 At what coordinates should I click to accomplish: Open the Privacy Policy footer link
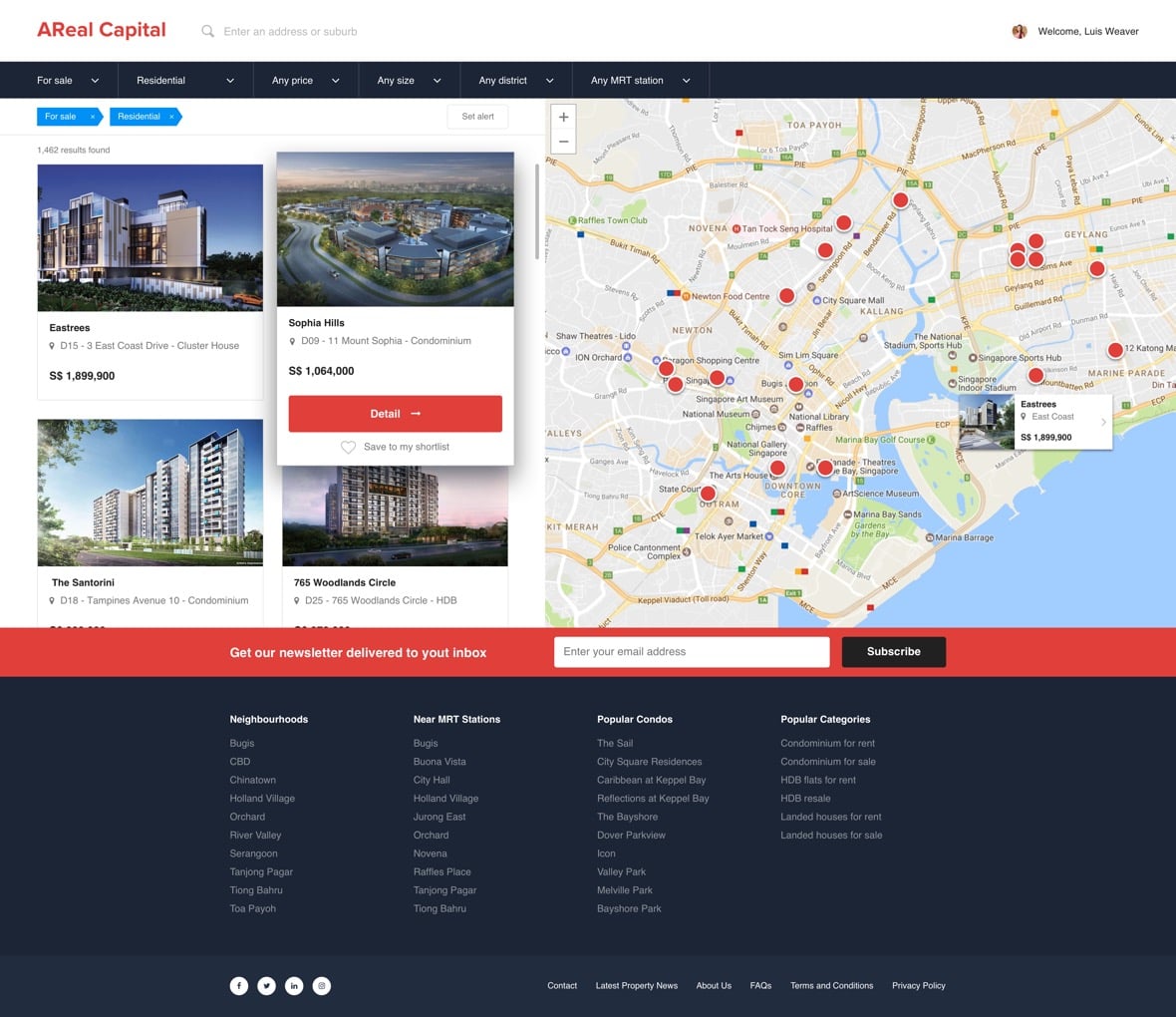click(919, 985)
